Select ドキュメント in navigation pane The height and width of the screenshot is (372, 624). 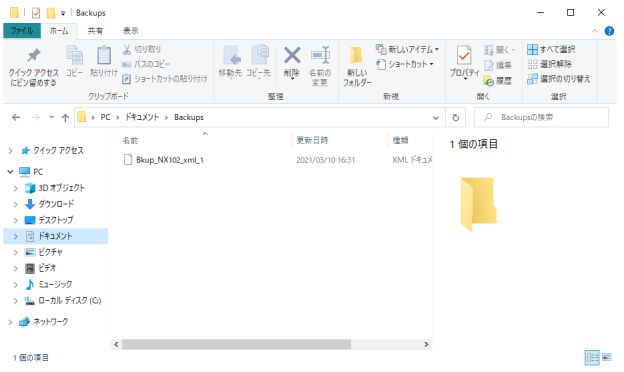pos(55,236)
